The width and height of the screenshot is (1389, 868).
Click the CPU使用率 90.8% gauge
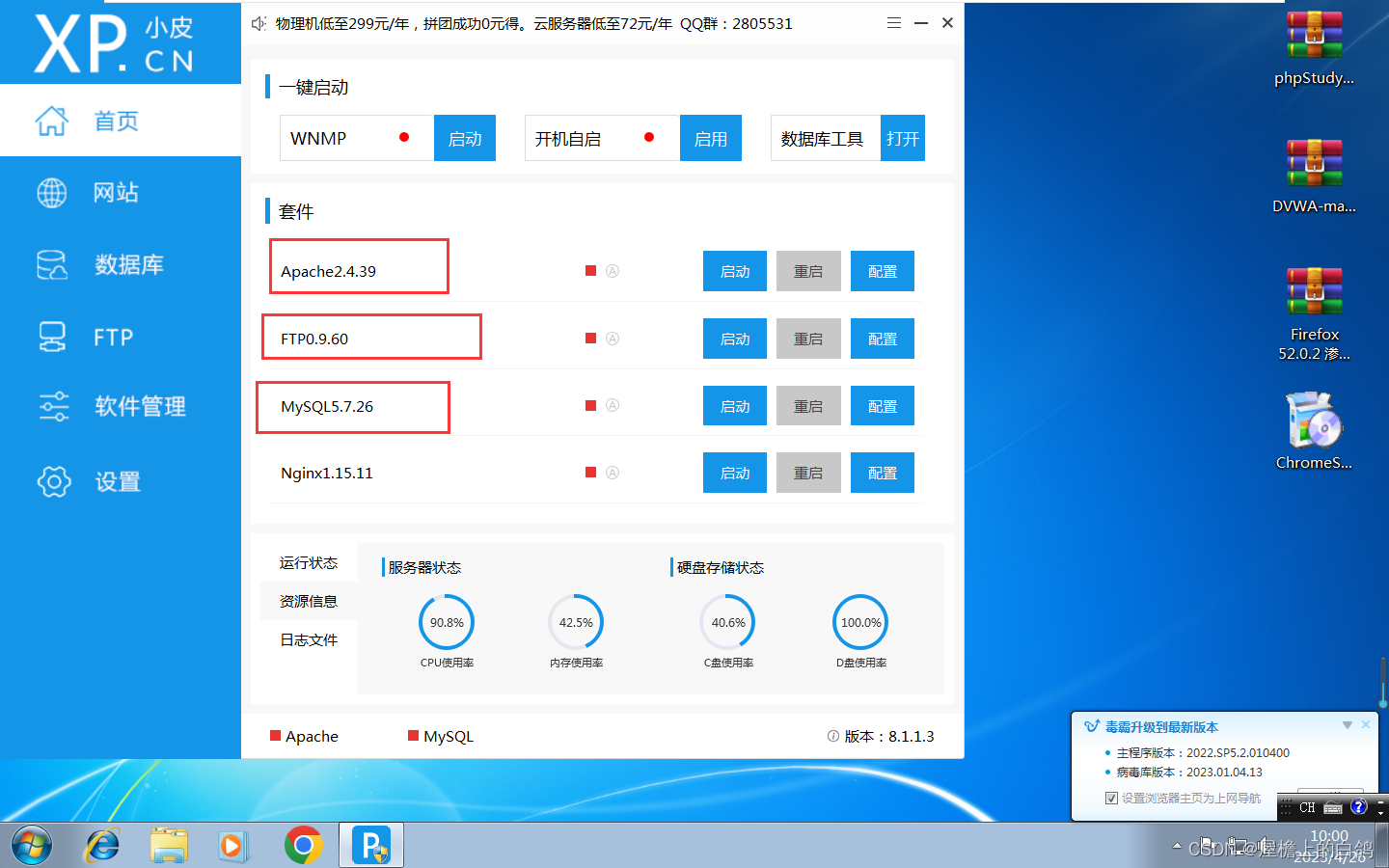(447, 622)
